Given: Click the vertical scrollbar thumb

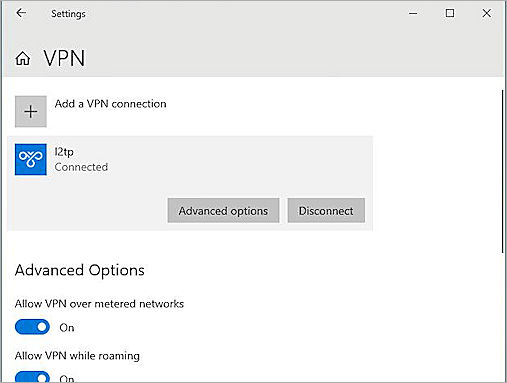Looking at the screenshot, I should pos(503,171).
